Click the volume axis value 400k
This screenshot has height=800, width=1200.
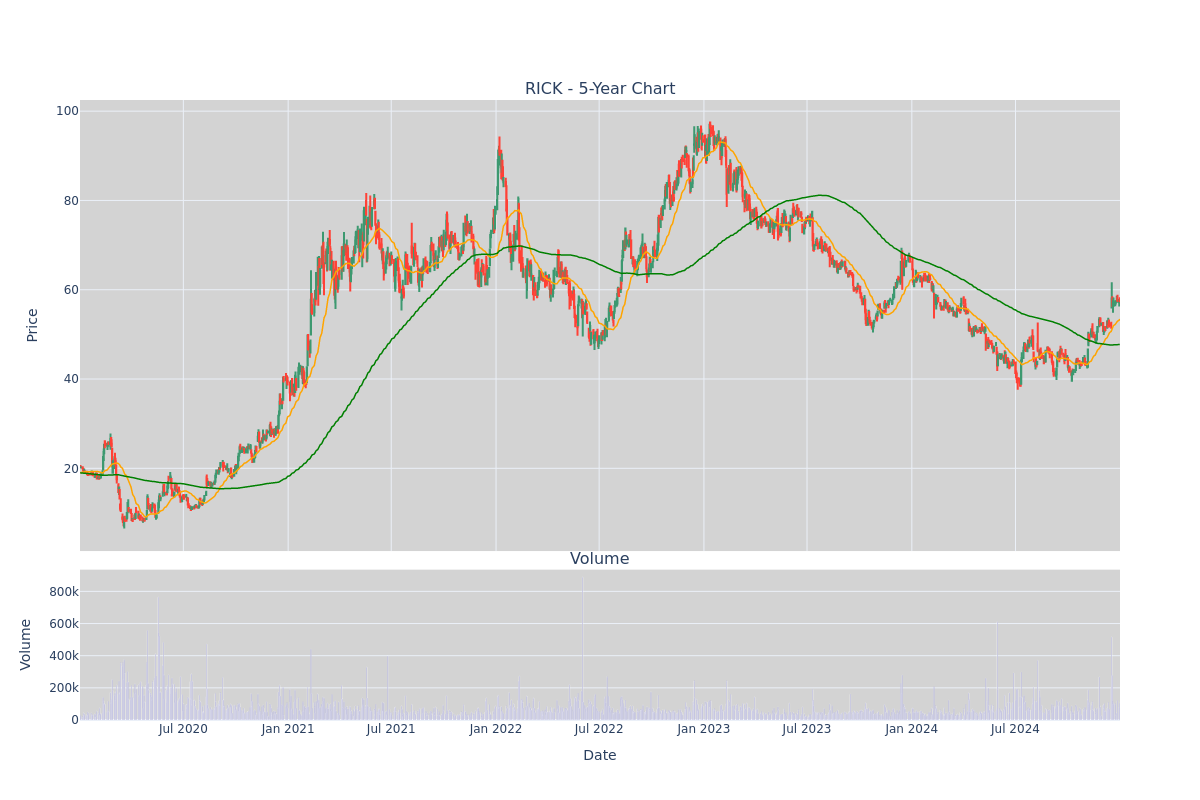pyautogui.click(x=63, y=656)
